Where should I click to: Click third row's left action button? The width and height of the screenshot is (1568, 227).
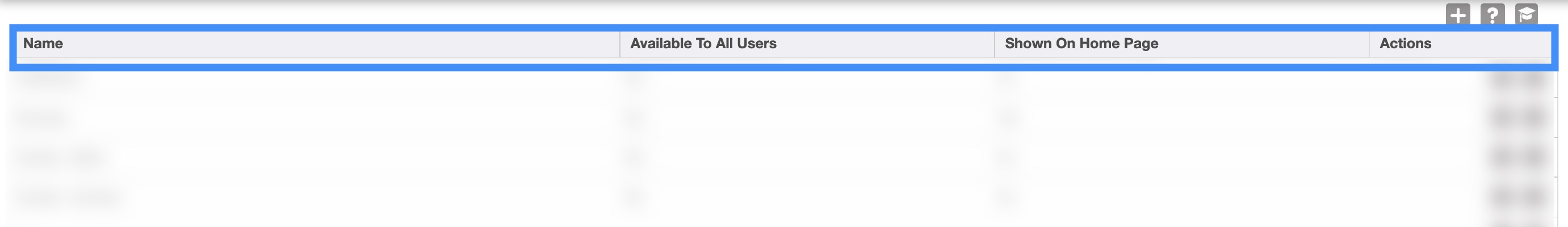(x=1503, y=158)
